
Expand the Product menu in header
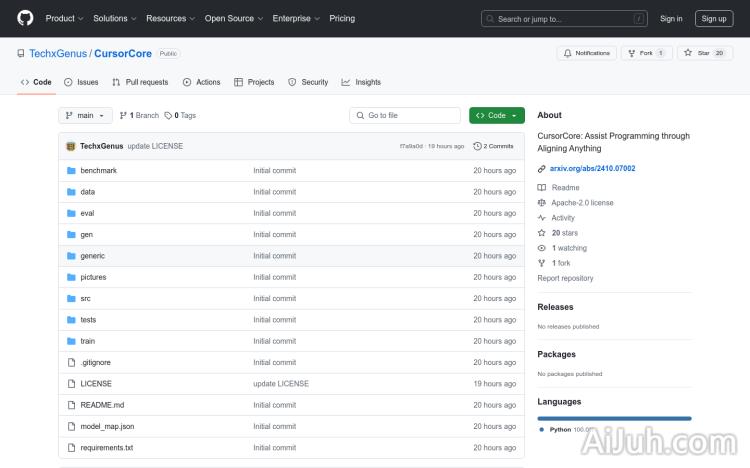(64, 18)
